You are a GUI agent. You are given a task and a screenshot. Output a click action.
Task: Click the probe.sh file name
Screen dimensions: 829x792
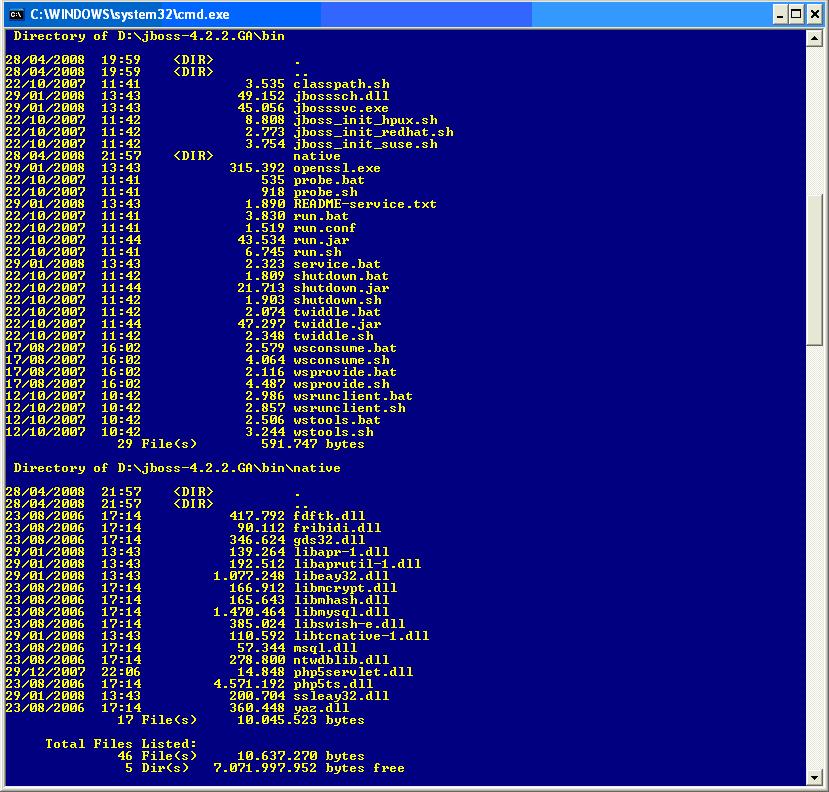[326, 192]
